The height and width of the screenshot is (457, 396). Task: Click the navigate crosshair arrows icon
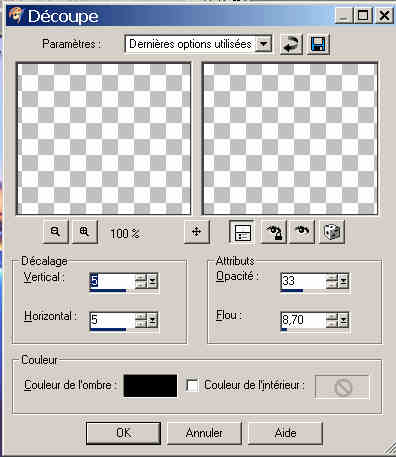click(x=197, y=231)
